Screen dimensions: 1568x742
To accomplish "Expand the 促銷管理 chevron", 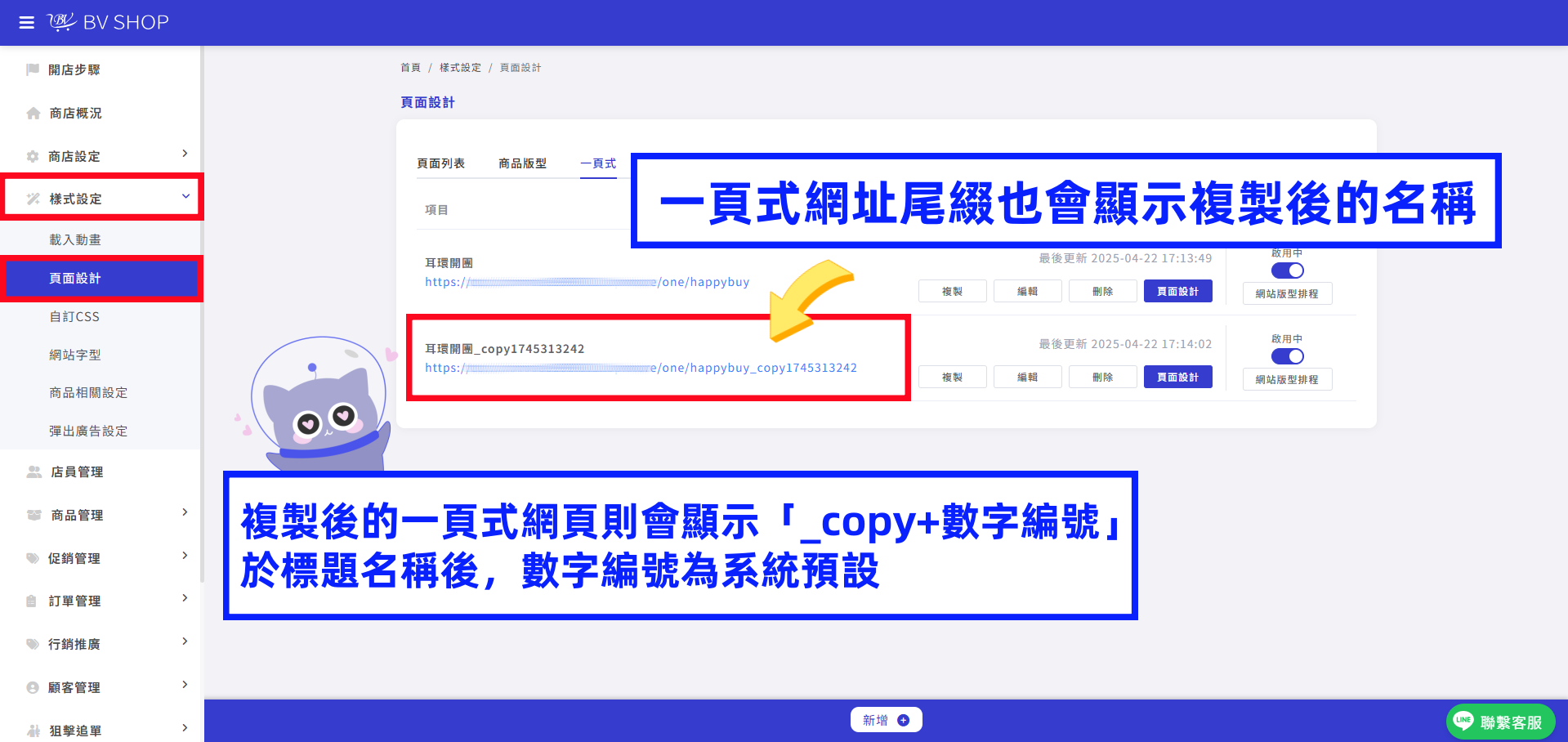I will click(x=185, y=556).
